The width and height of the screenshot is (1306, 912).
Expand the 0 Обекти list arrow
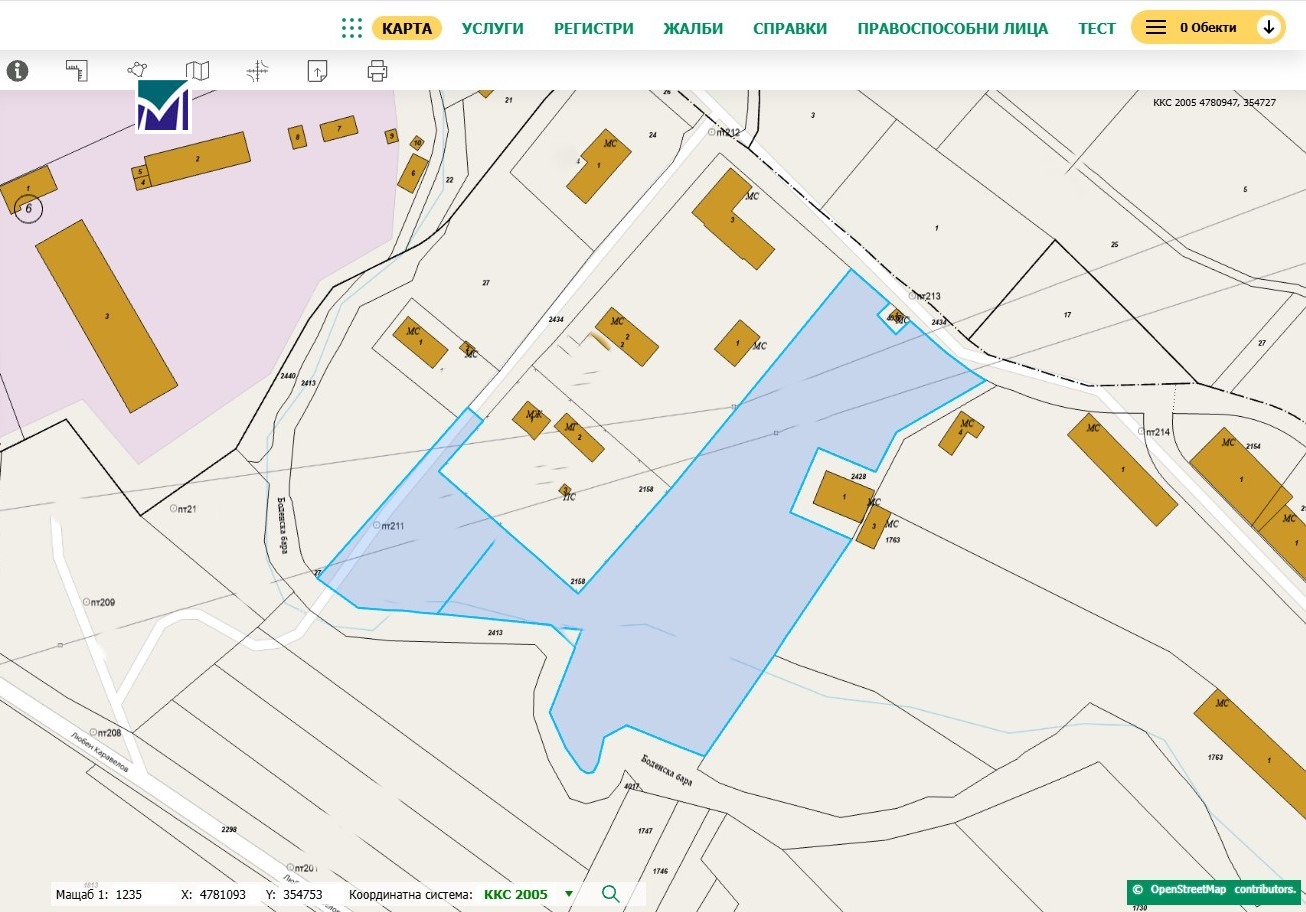coord(1269,28)
